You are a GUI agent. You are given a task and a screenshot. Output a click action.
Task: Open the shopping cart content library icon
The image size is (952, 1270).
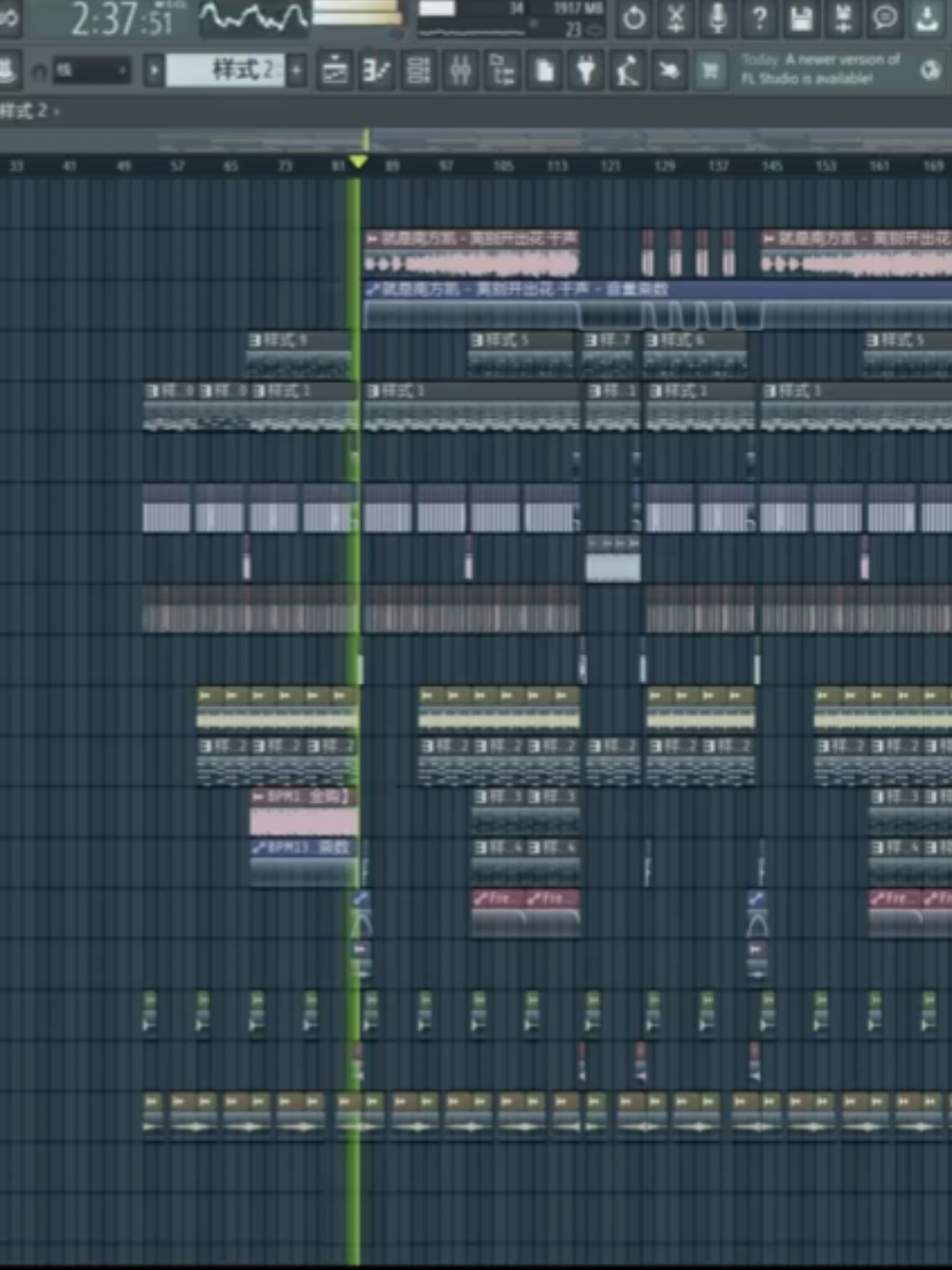click(x=711, y=71)
